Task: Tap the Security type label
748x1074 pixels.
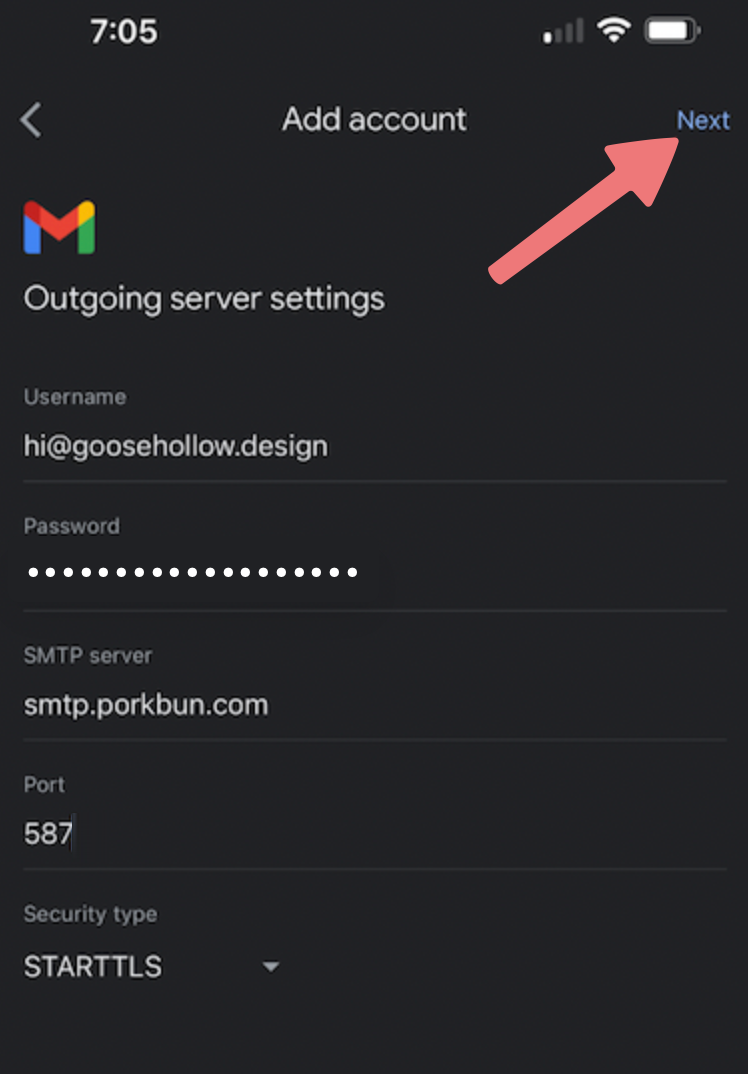Action: tap(90, 914)
